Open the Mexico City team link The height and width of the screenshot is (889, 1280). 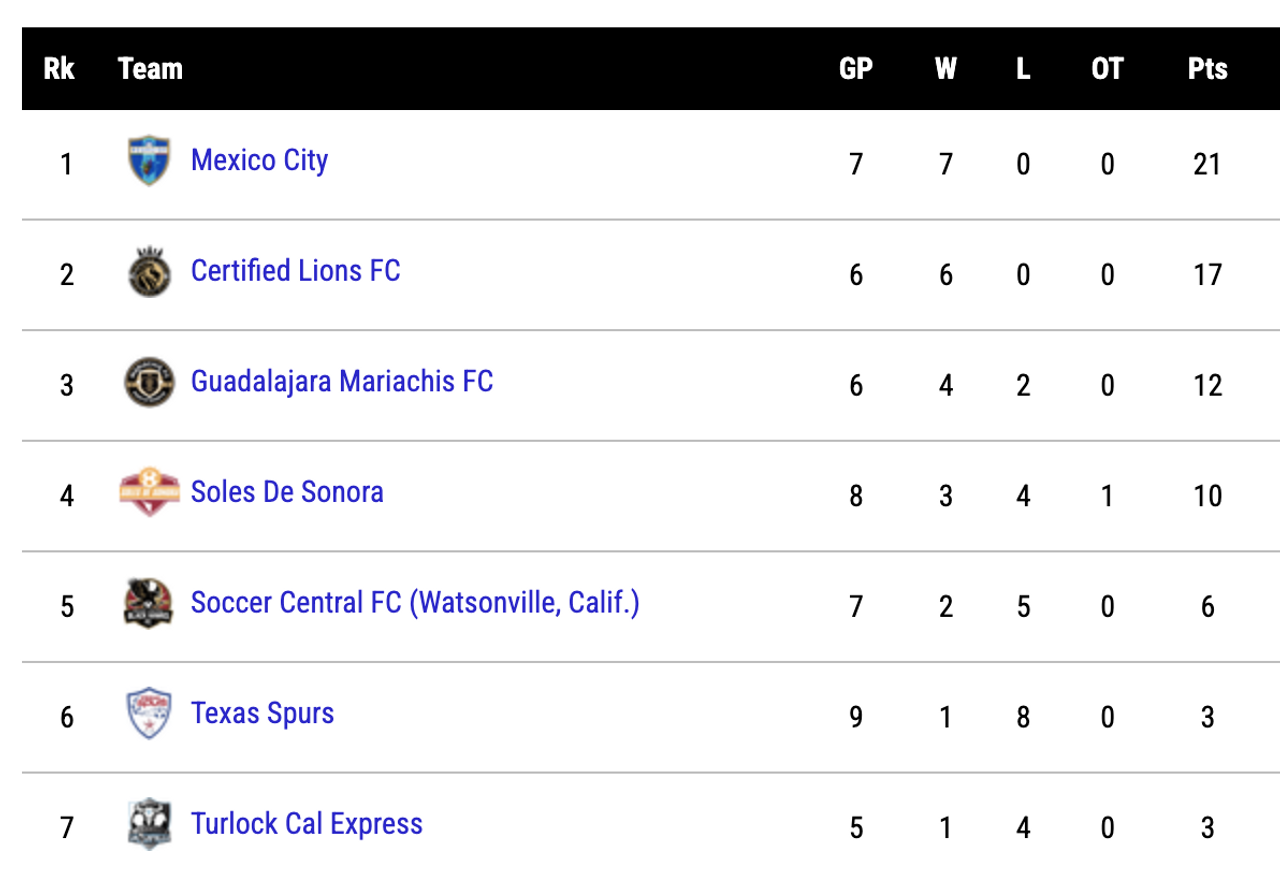259,160
